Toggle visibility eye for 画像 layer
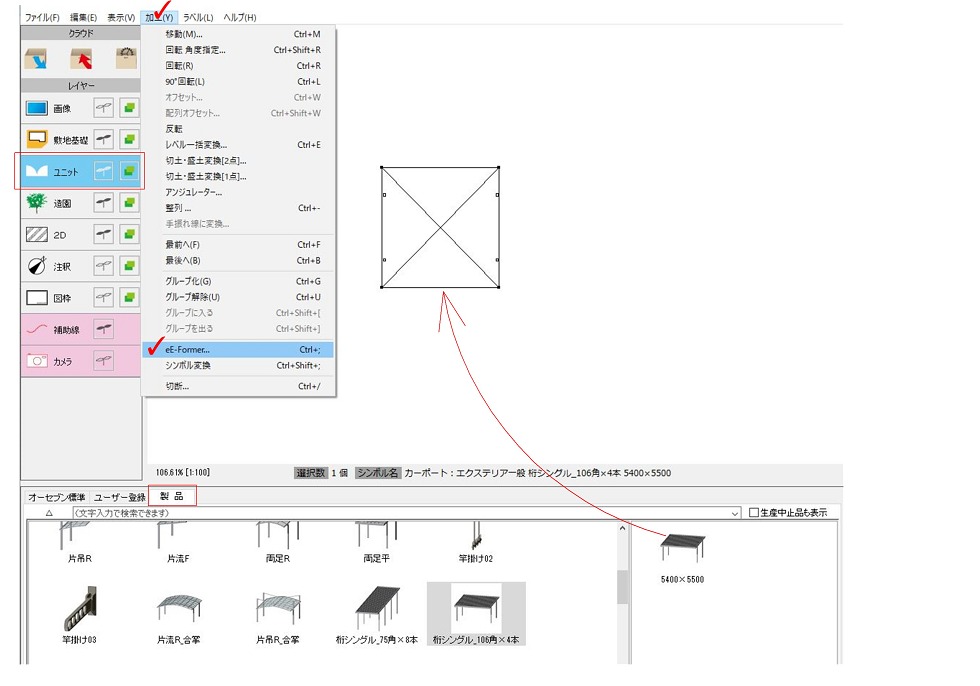This screenshot has width=980, height=686. (x=104, y=107)
